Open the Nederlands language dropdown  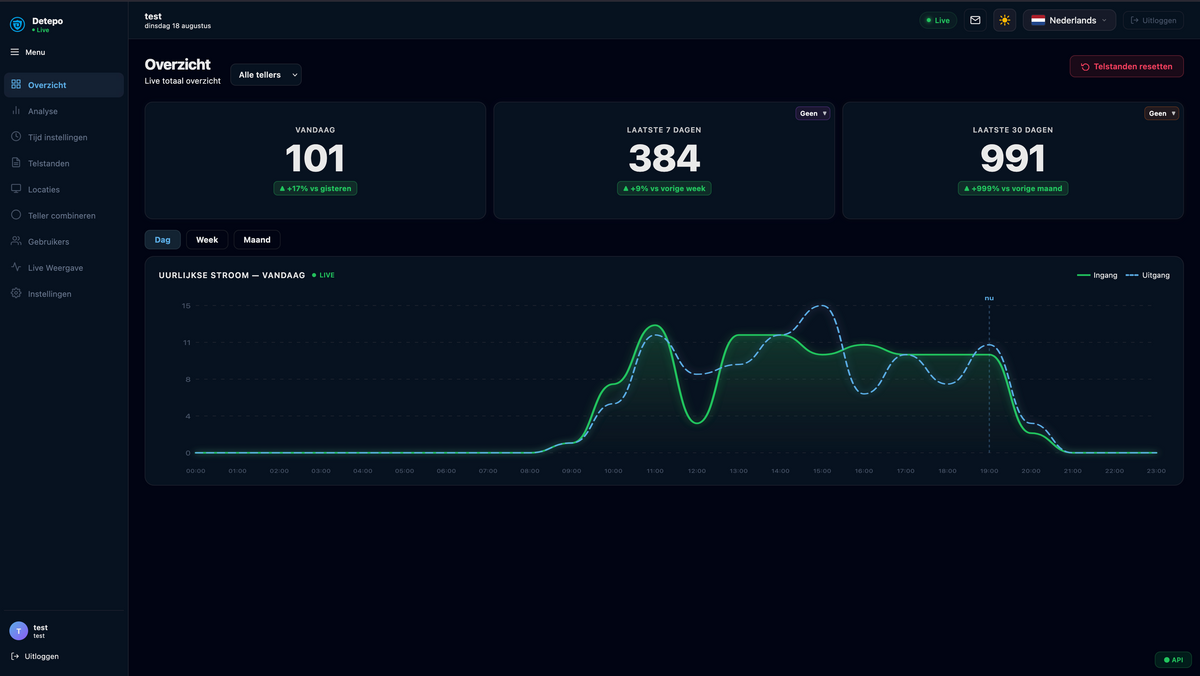click(1069, 20)
